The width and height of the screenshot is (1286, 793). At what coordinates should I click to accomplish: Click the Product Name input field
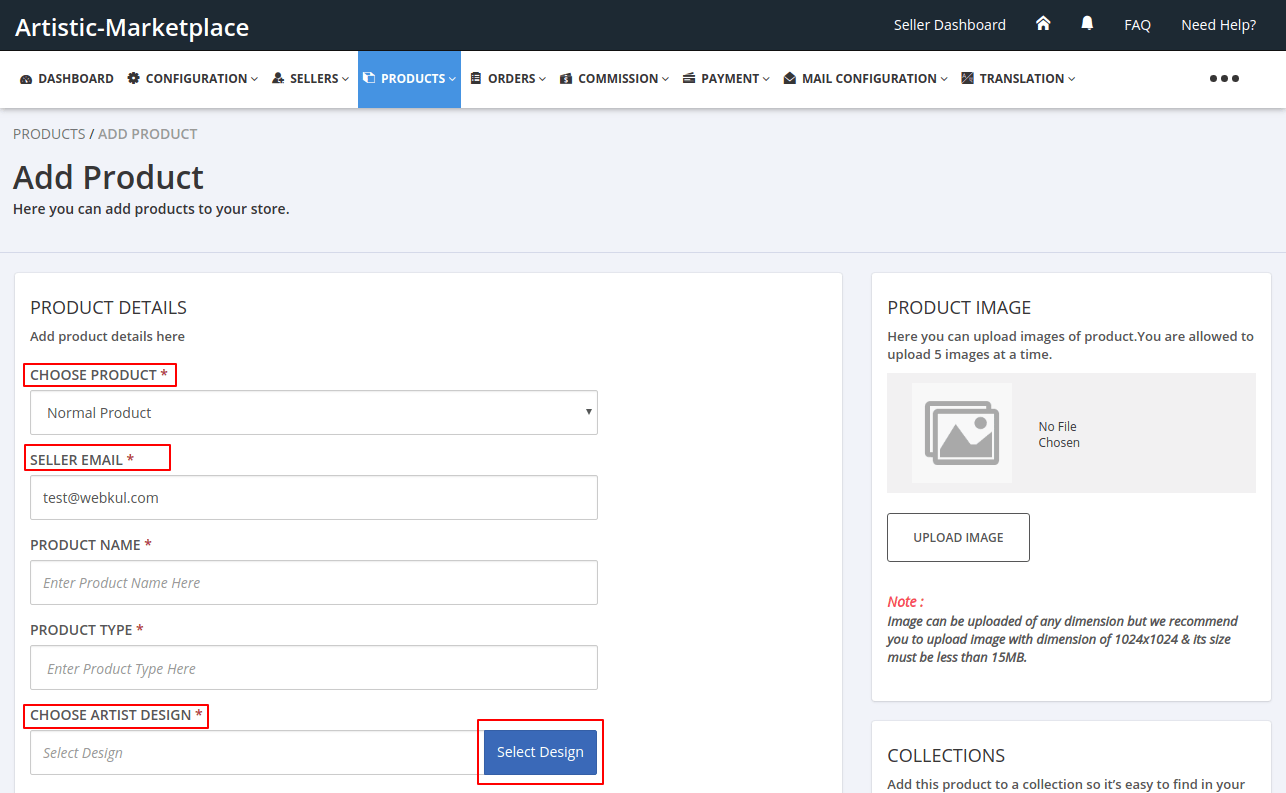313,582
